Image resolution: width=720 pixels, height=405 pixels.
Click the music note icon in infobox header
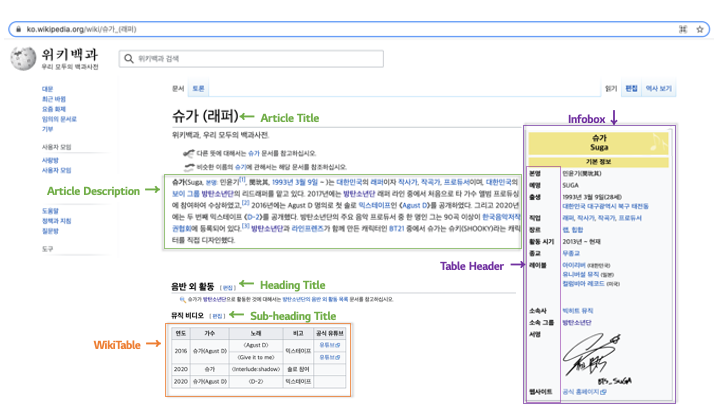658,143
